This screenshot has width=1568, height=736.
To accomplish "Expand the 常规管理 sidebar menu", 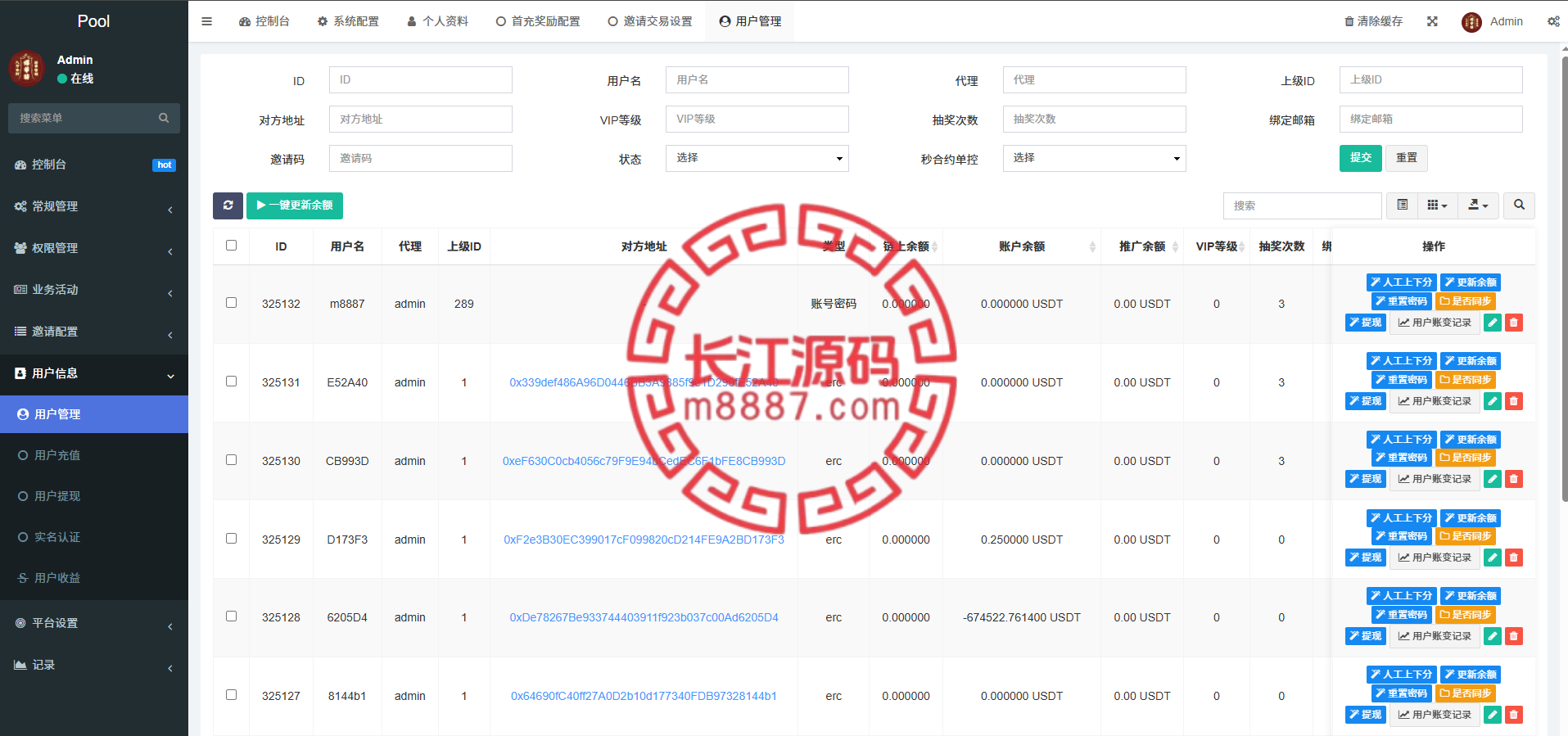I will click(x=94, y=206).
